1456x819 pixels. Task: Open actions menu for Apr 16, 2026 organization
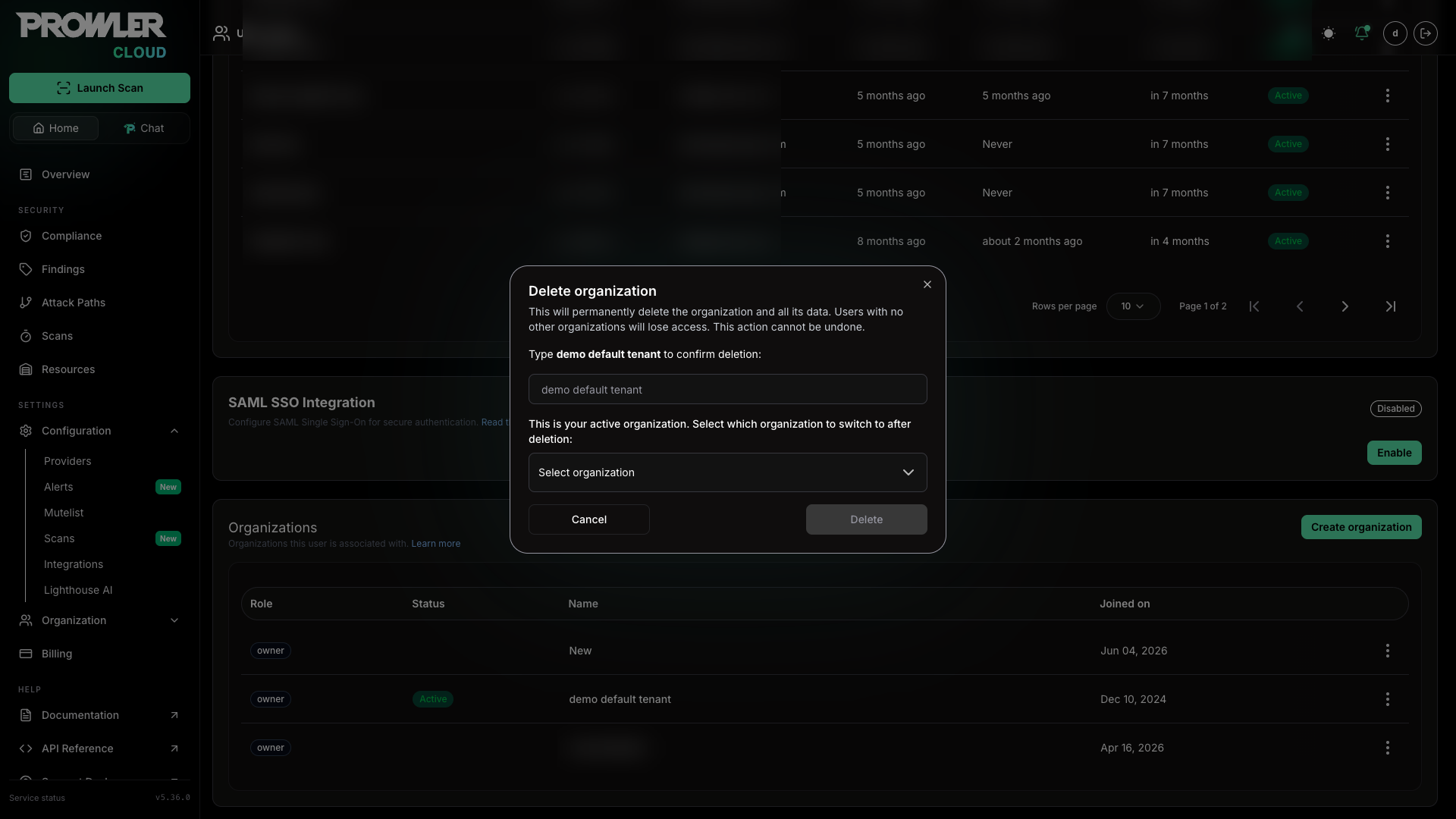(1387, 748)
